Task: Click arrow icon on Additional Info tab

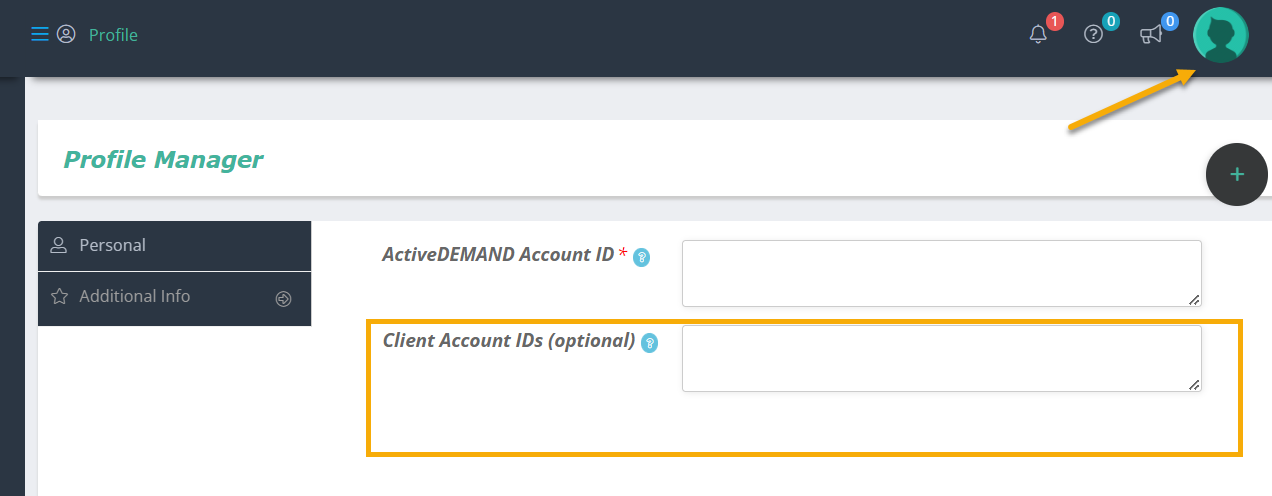Action: point(283,298)
